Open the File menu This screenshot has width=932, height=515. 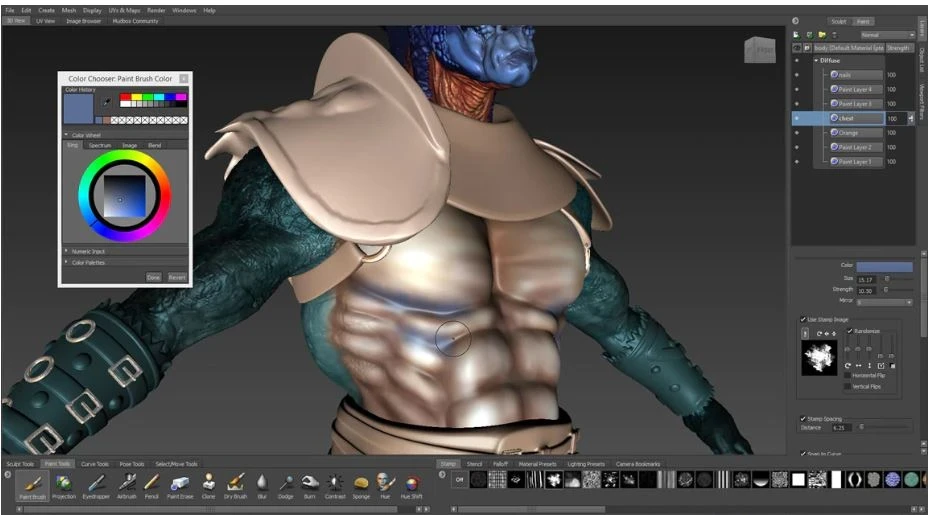10,10
